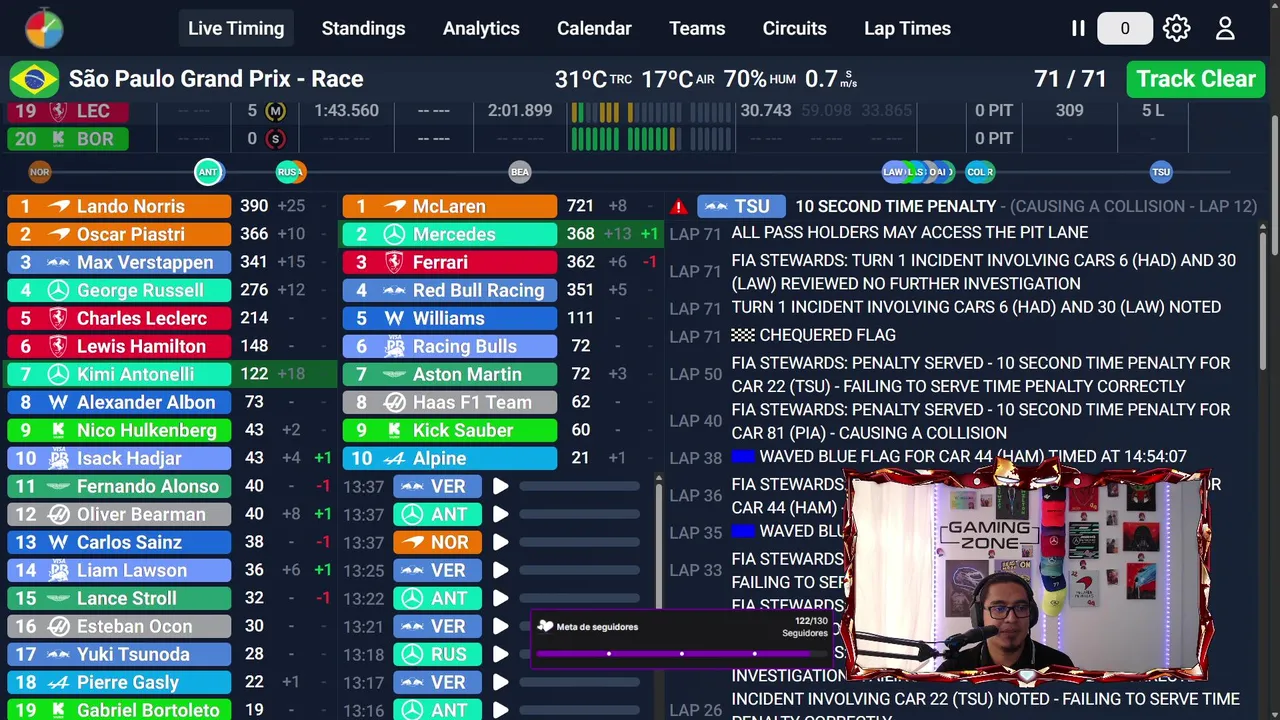
Task: Play the 13:22 ANT team radio clip
Action: point(501,598)
